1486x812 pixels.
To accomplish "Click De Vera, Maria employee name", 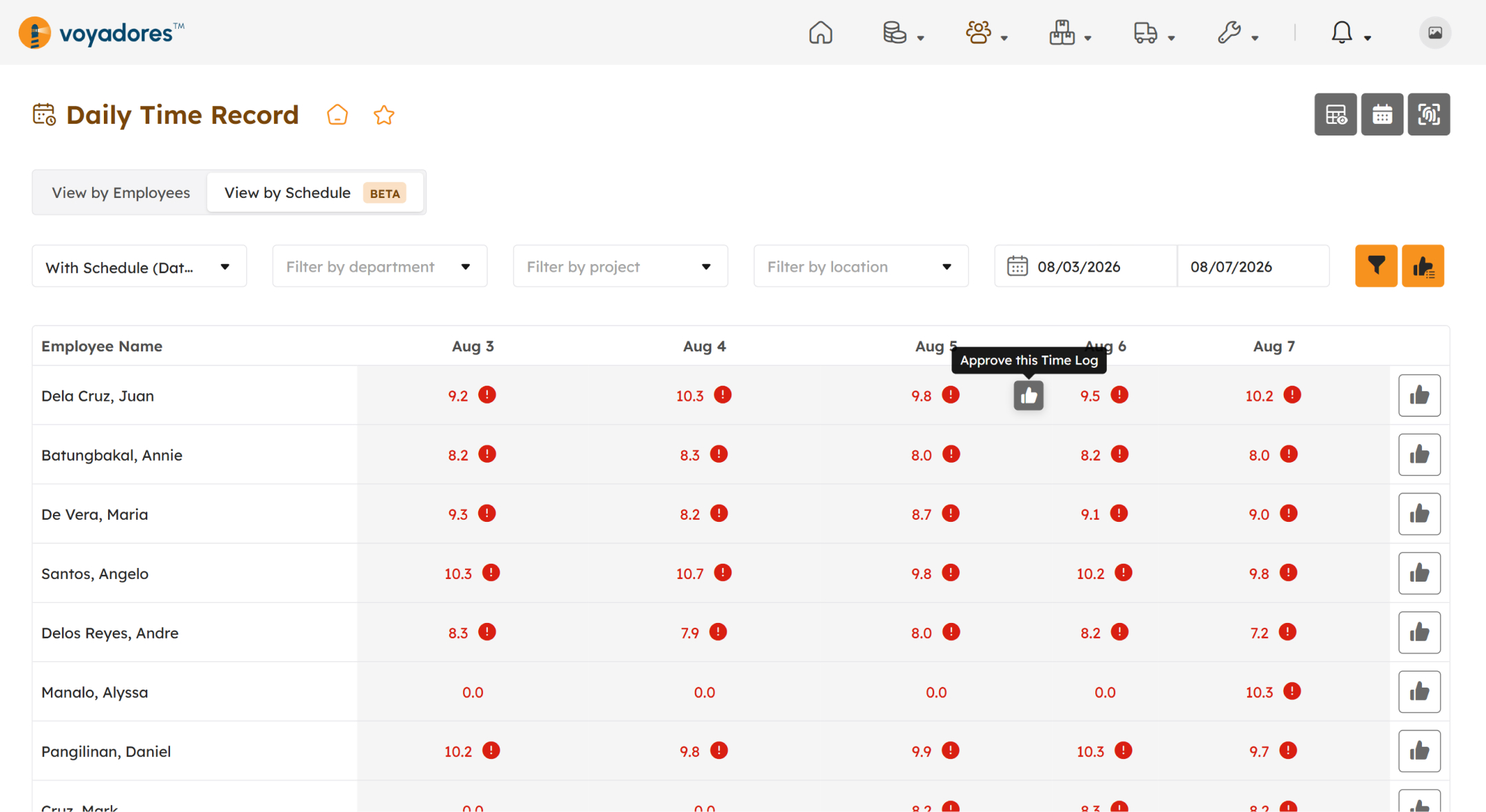I will 95,514.
